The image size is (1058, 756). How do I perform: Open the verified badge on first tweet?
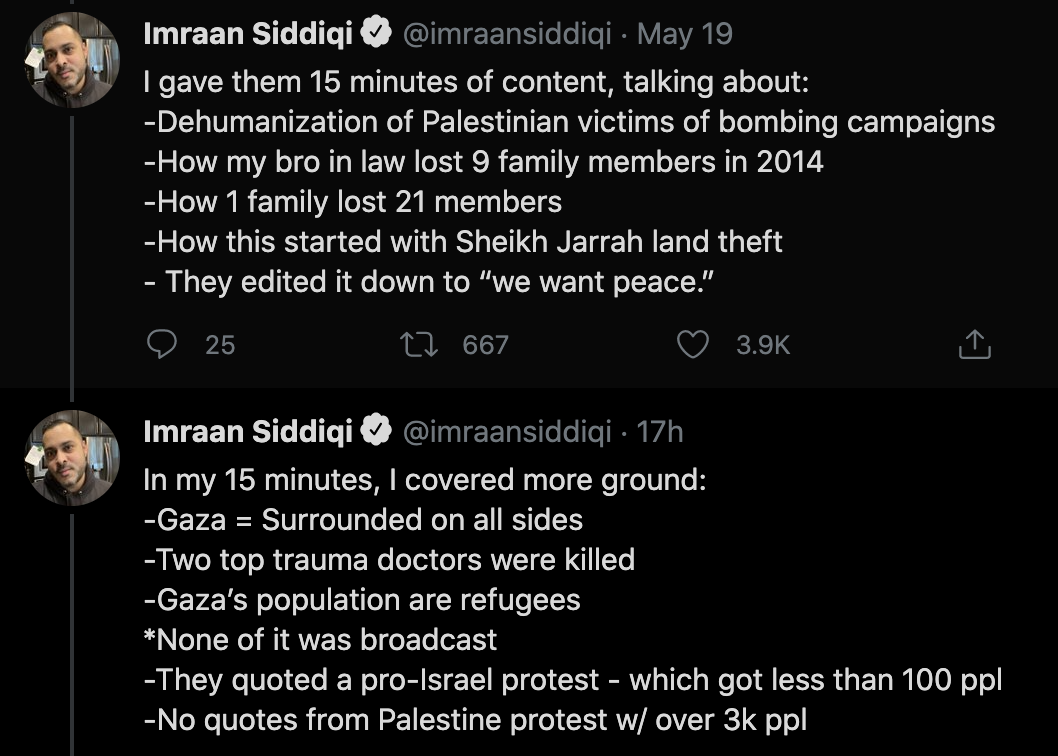(x=376, y=33)
